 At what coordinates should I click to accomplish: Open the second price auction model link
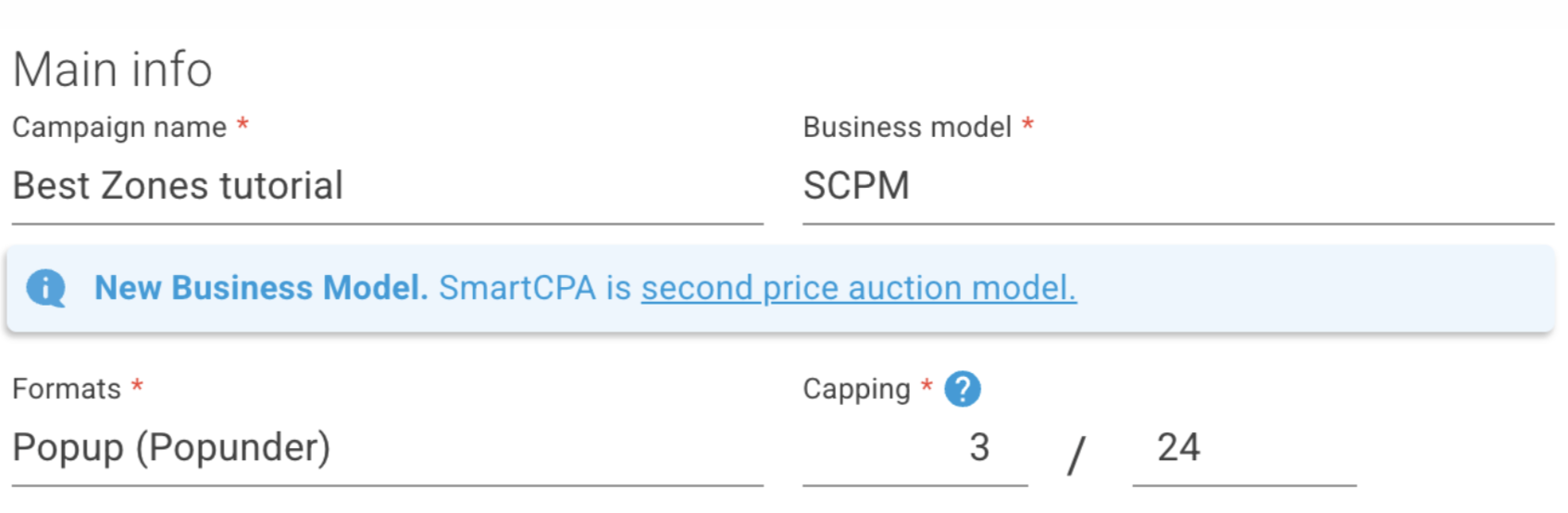point(858,288)
